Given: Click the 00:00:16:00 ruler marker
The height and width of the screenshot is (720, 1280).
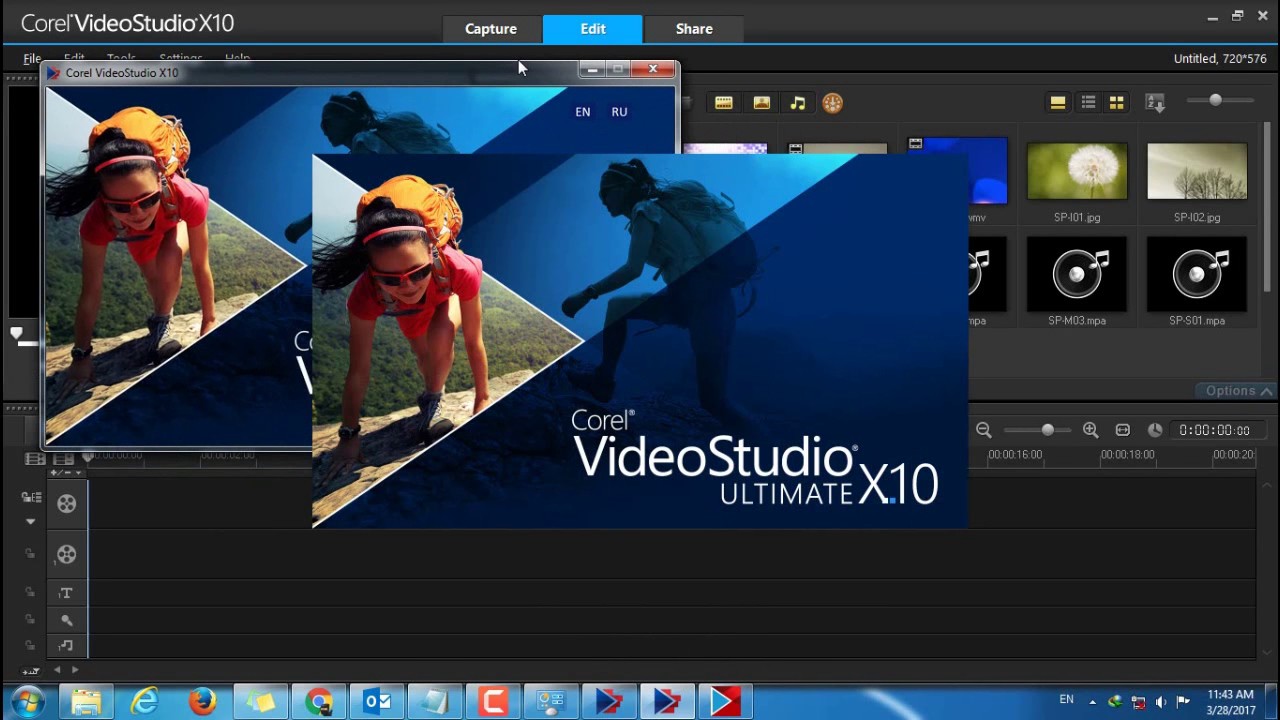Looking at the screenshot, I should (x=1015, y=455).
